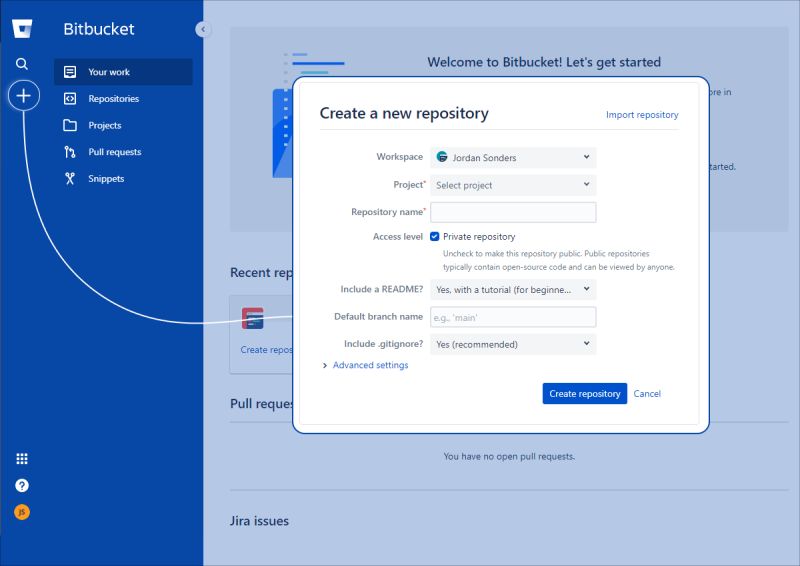Click the Create repository link behind dialog
Image resolution: width=800 pixels, height=566 pixels.
(266, 350)
